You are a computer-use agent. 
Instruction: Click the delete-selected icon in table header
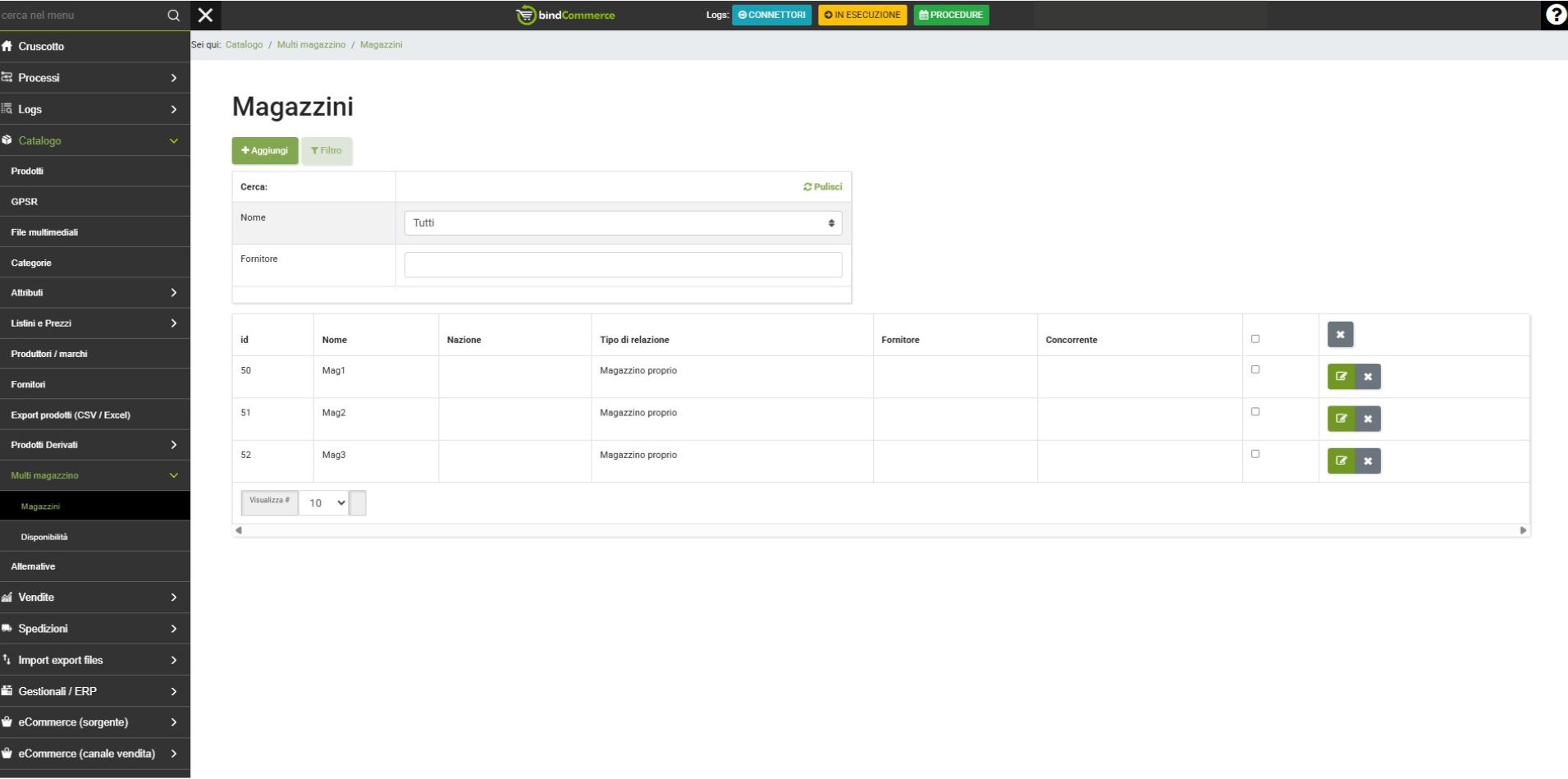tap(1340, 335)
